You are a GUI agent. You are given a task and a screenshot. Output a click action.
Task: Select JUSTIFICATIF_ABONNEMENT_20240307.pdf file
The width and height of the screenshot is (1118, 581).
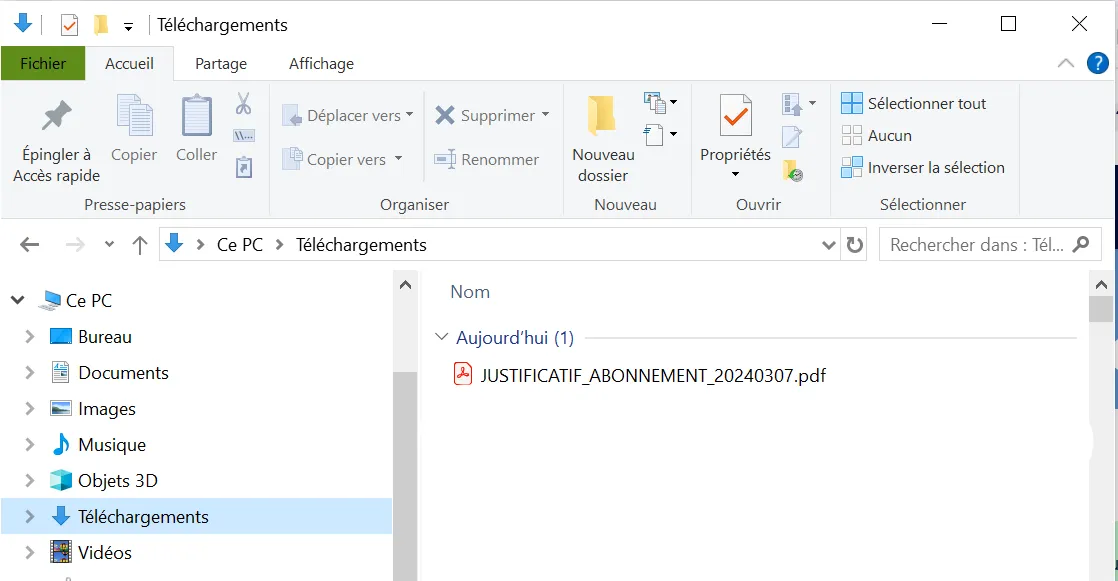tap(640, 375)
